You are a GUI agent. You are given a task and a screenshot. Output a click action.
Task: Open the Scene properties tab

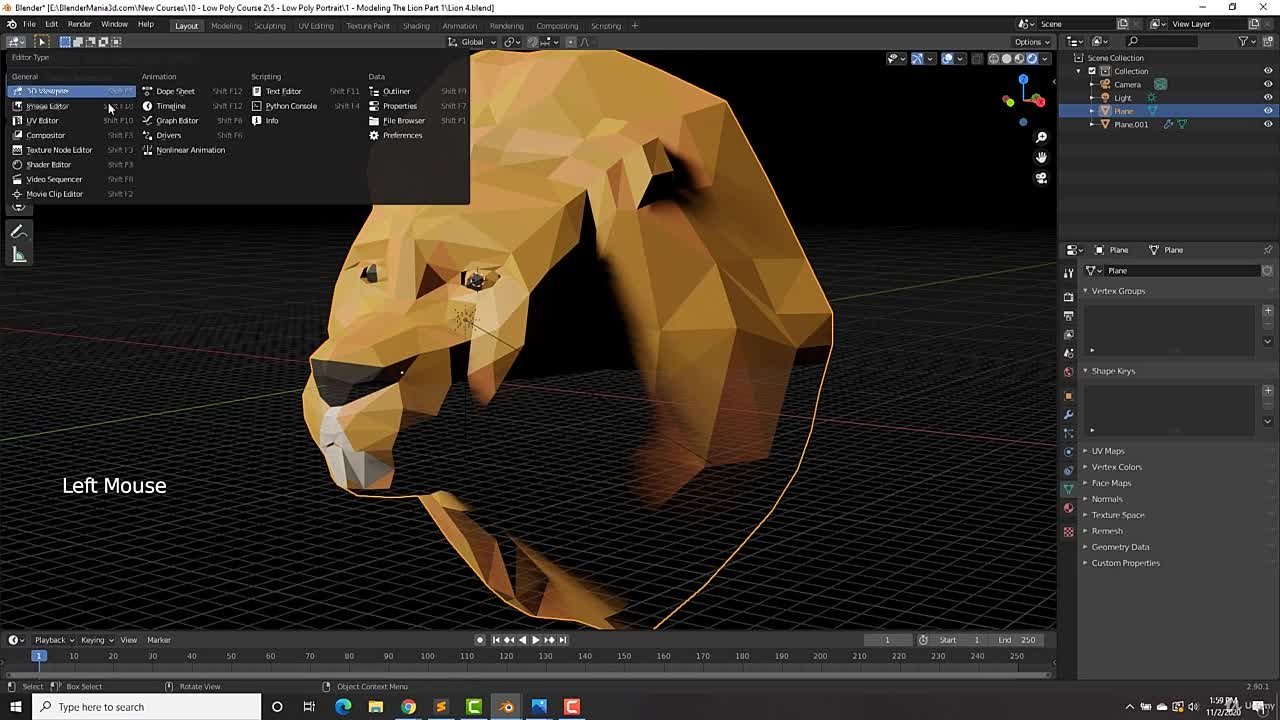coord(1068,353)
